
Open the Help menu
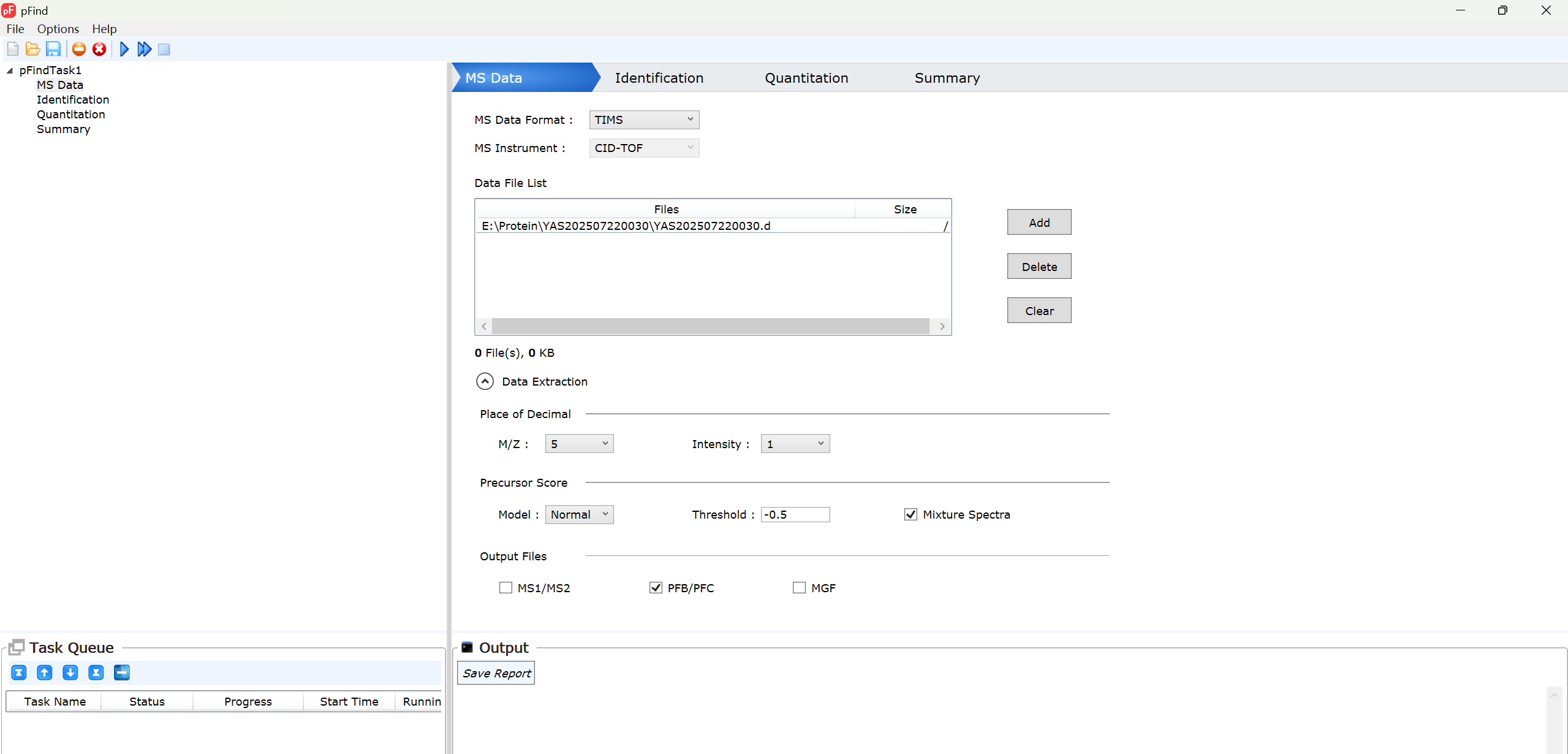click(104, 29)
